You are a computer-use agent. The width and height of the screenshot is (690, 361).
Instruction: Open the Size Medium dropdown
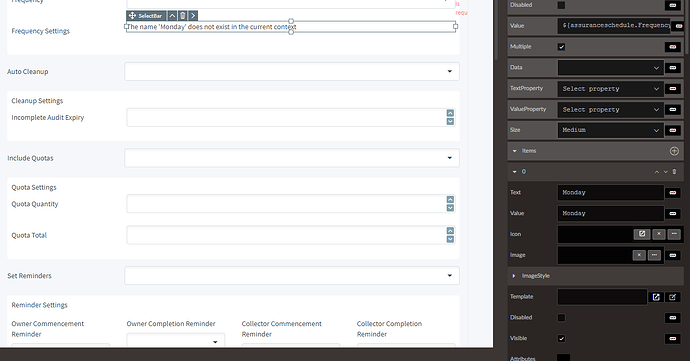[x=610, y=130]
